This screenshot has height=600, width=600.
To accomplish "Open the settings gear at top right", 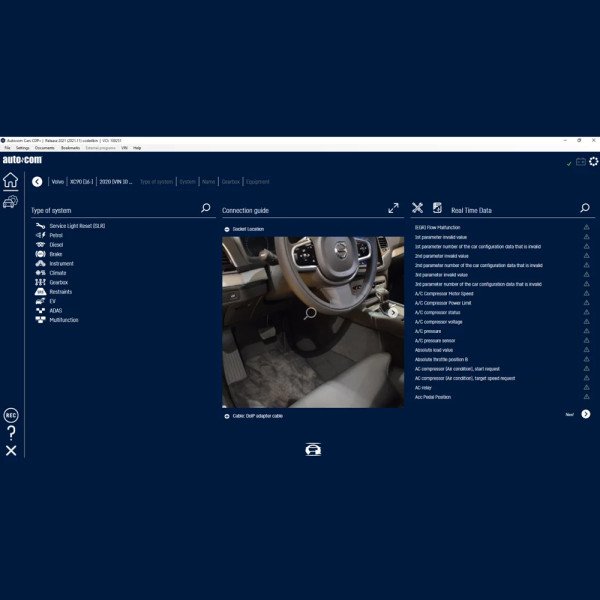I will coord(593,162).
